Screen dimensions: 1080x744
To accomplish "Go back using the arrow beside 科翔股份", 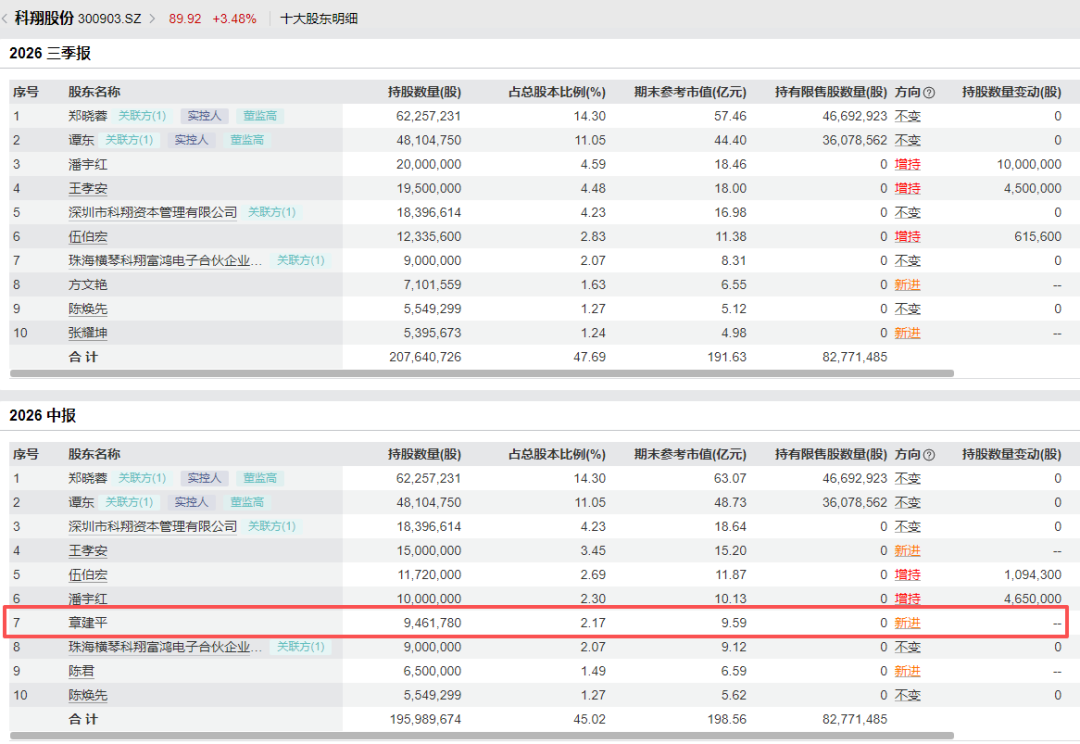I will [5, 19].
